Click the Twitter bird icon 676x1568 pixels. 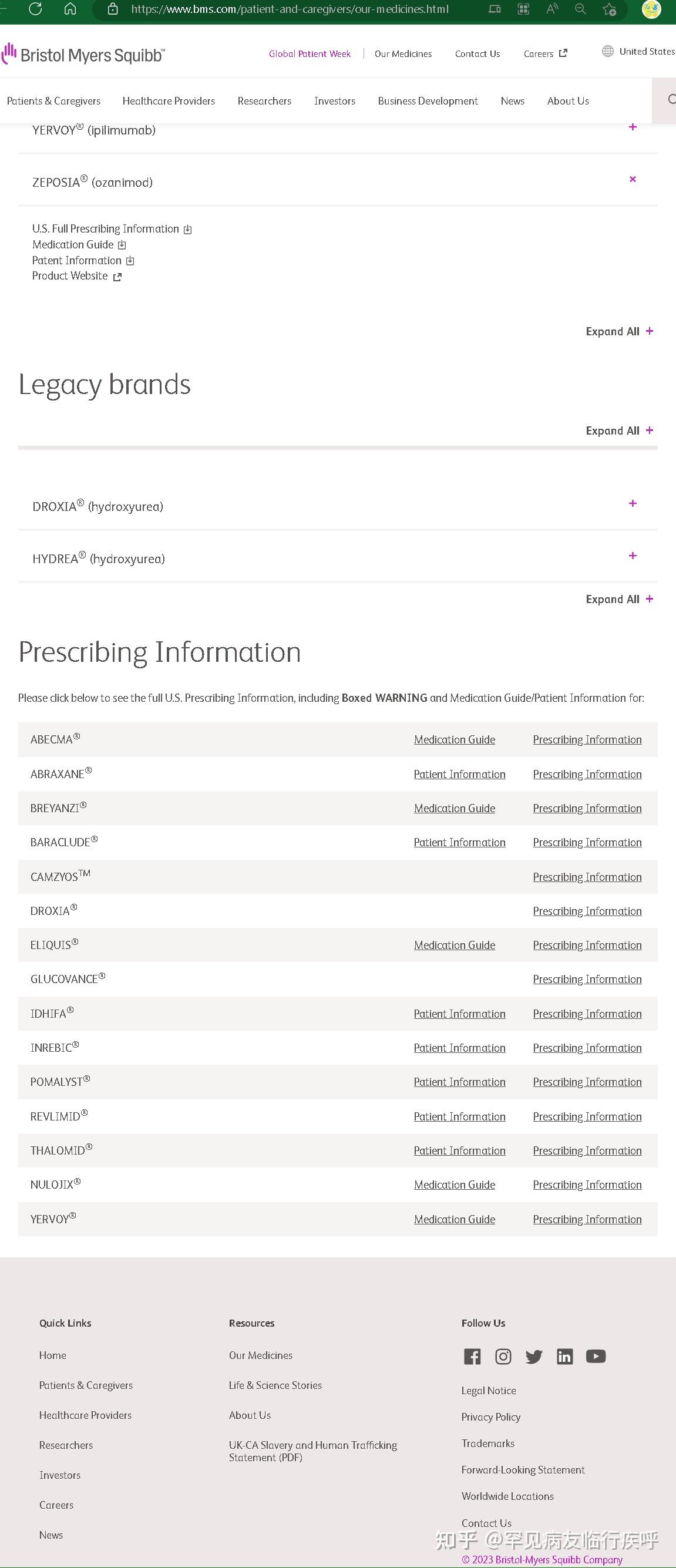534,1356
